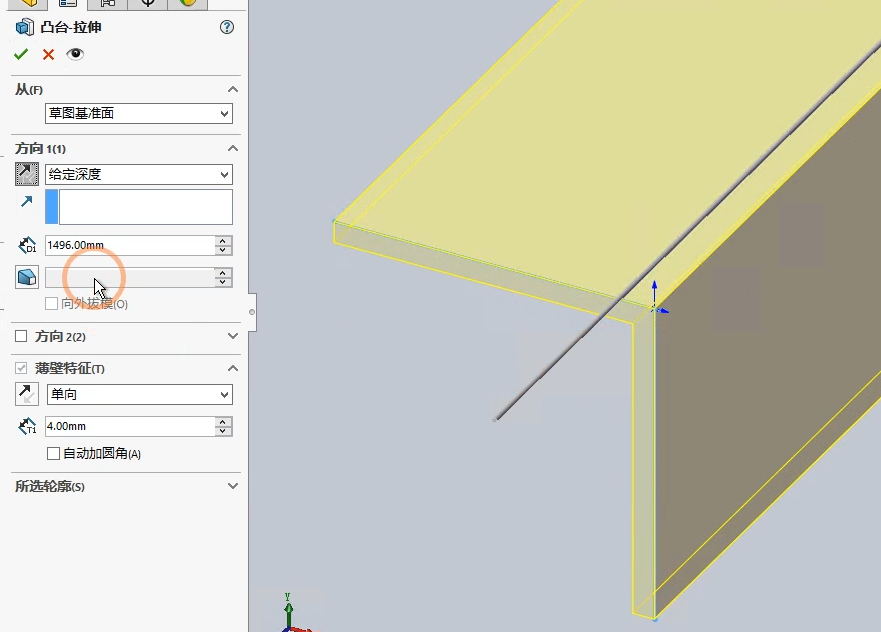The image size is (881, 632).
Task: Open the DisplayManager tab
Action: click(x=187, y=3)
